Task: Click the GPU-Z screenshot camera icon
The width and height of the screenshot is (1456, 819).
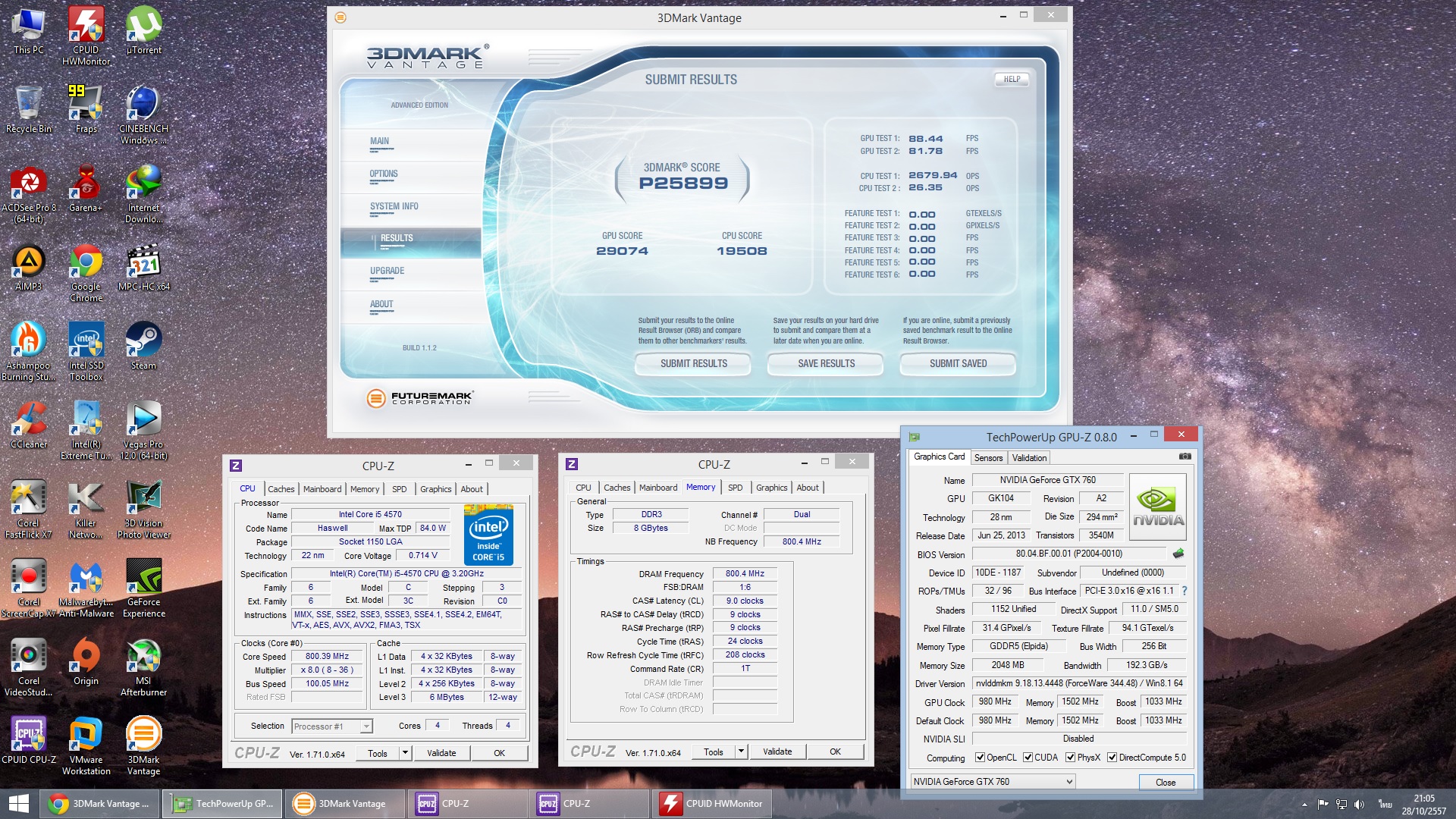Action: [x=1185, y=457]
